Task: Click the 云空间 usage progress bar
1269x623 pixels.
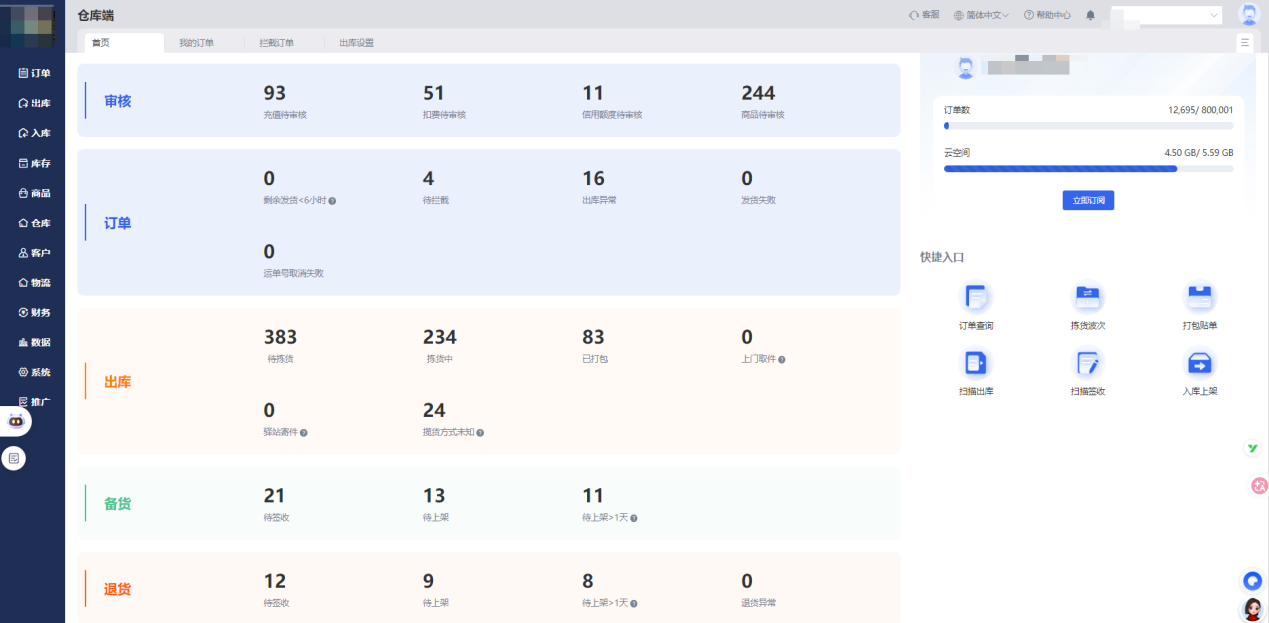Action: coord(1088,169)
